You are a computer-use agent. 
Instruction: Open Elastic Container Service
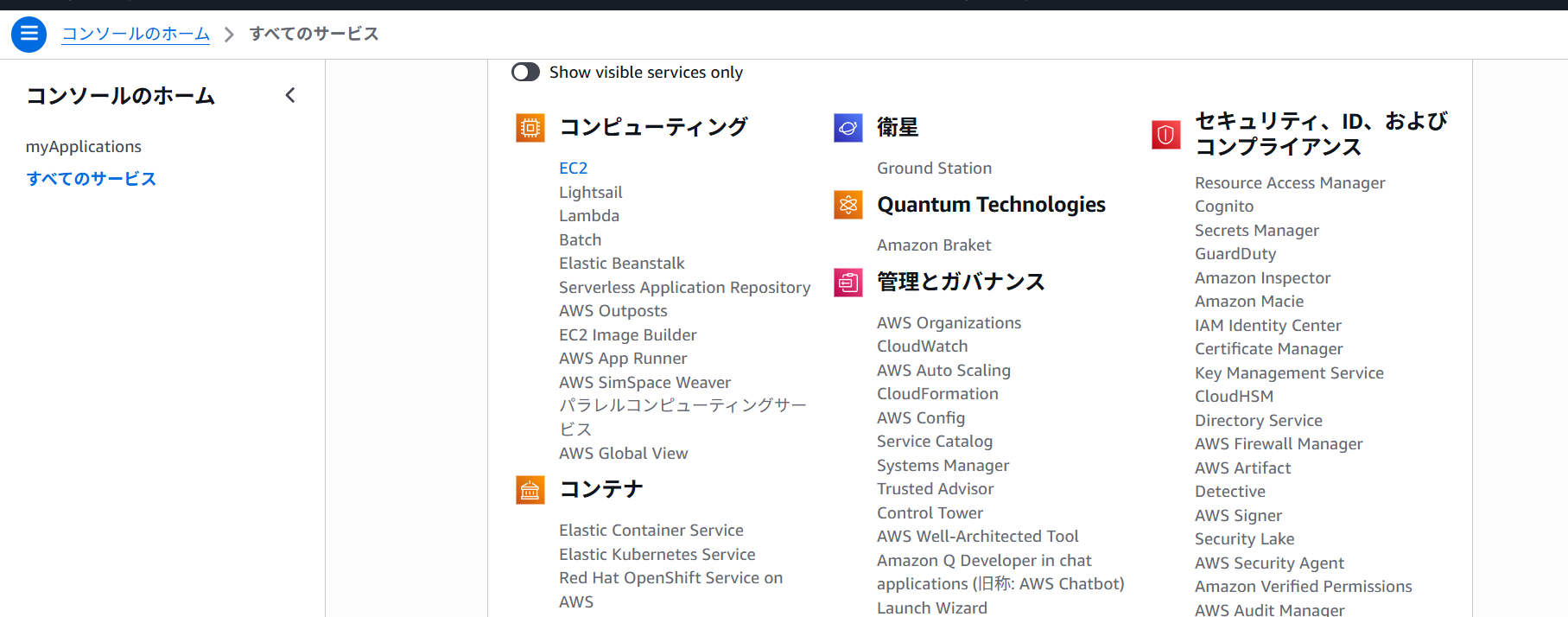click(651, 531)
